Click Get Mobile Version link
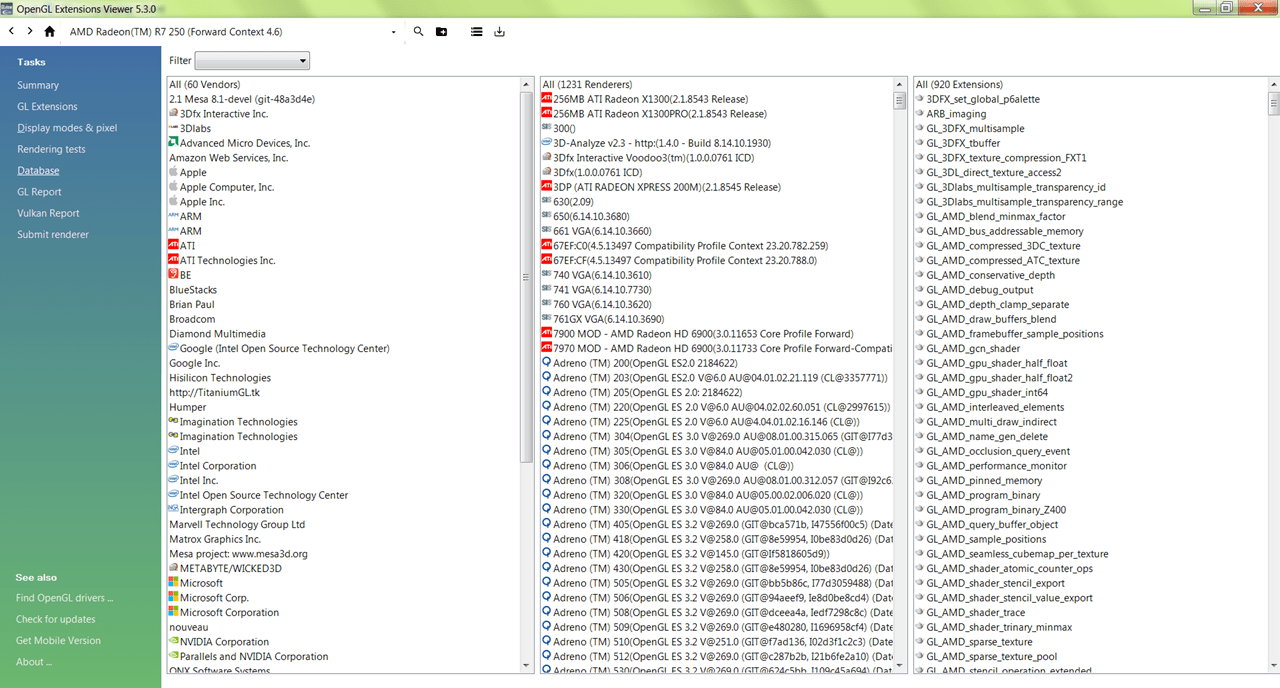Screen dimensions: 1280x688 [x=58, y=640]
